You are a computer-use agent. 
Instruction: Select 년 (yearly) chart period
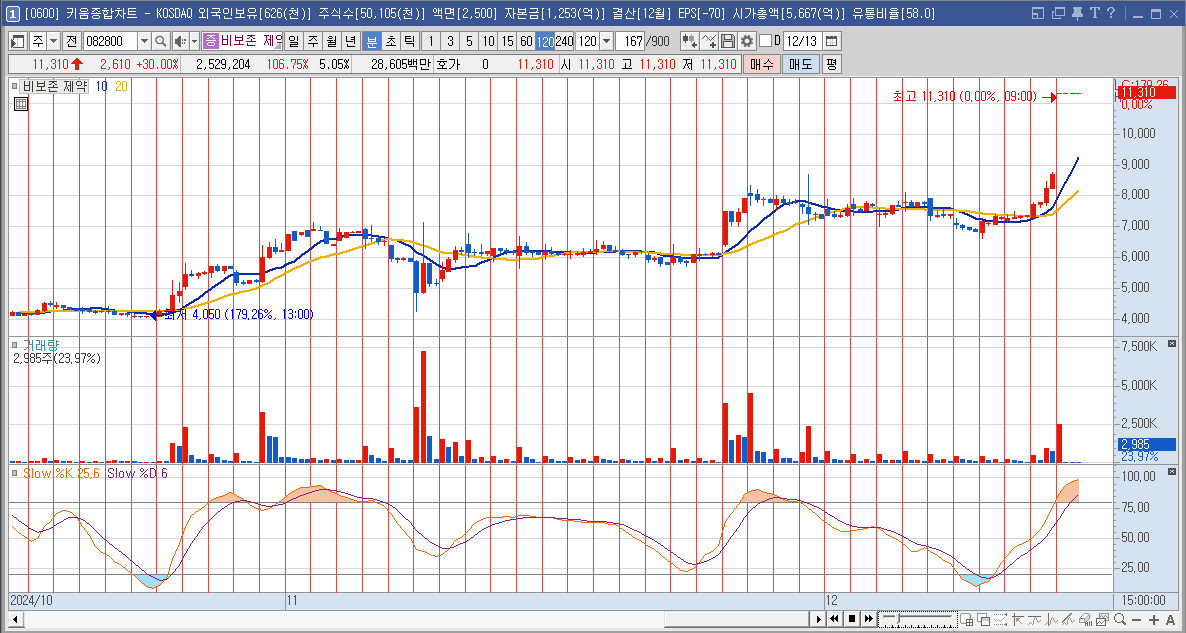350,42
